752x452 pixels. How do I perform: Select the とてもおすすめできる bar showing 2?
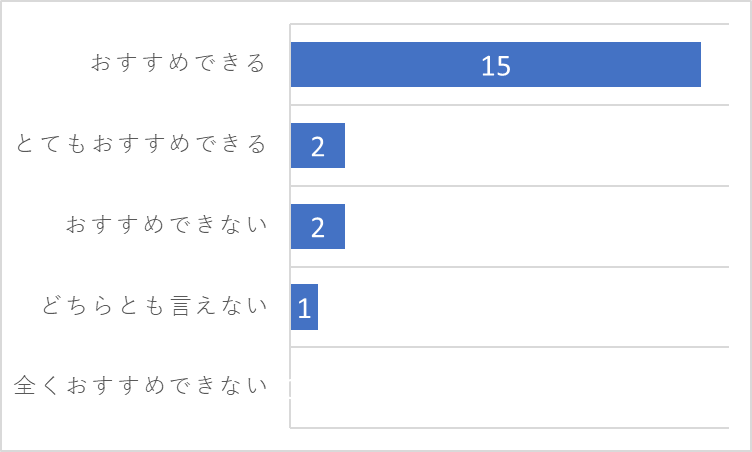coord(317,145)
